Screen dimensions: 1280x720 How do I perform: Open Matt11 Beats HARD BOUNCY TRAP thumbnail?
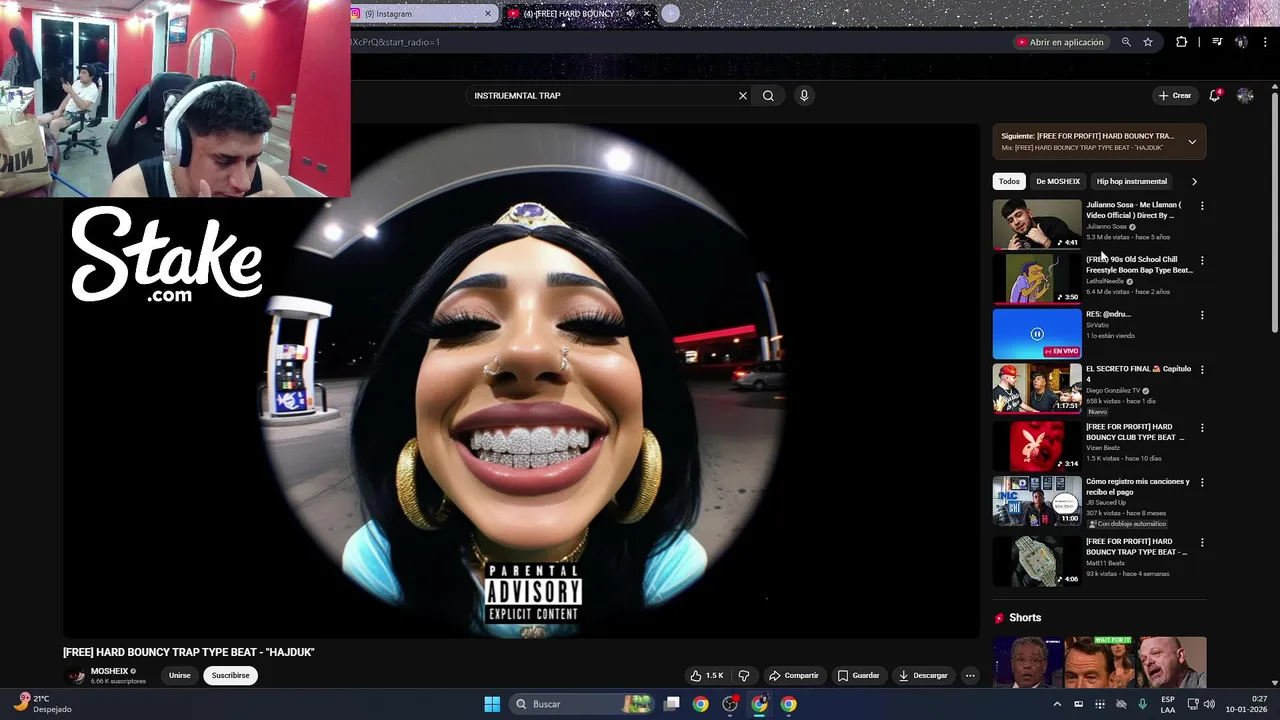point(1037,561)
